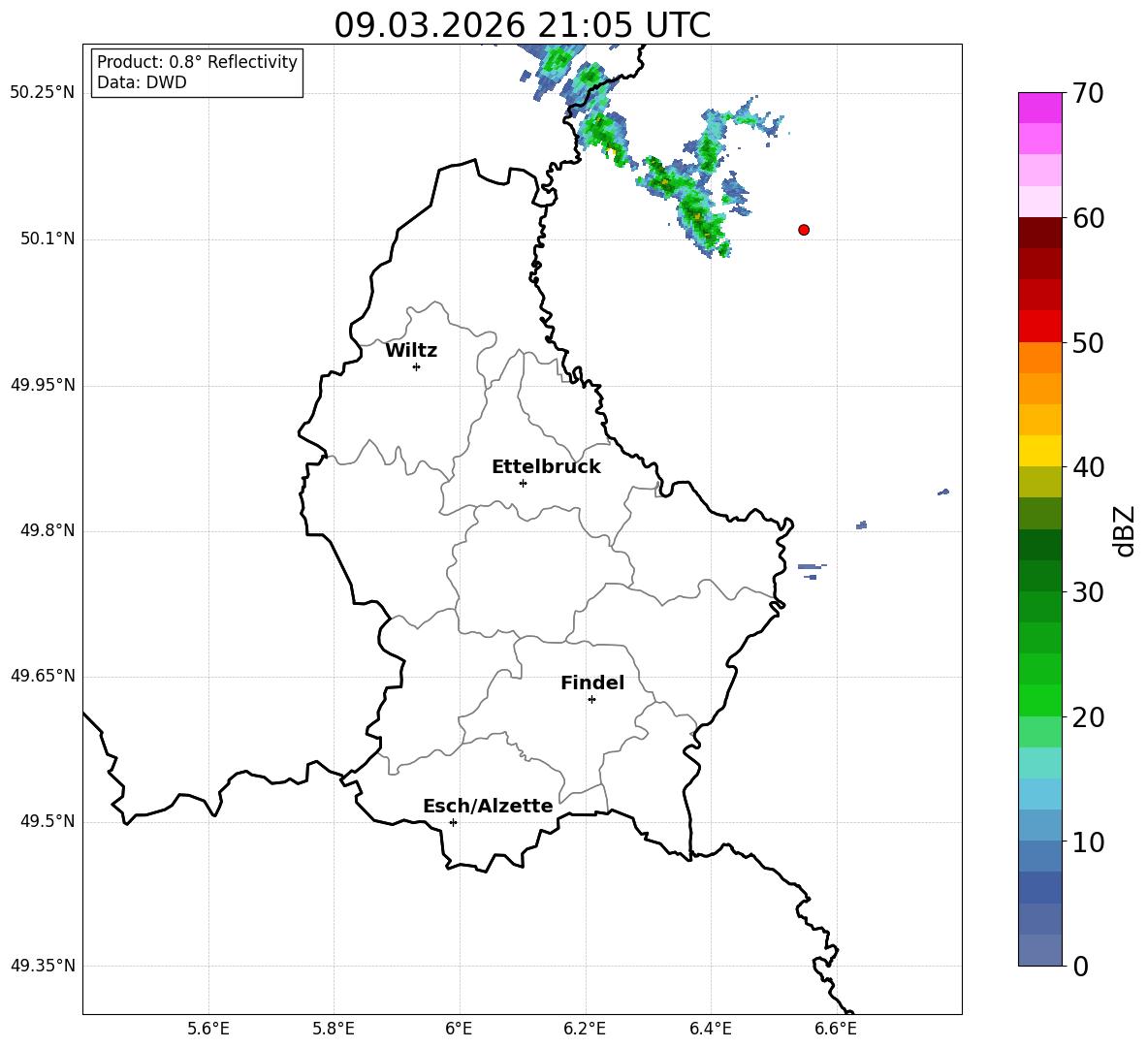Click the cross marker below Esch/Alzette

pos(453,822)
